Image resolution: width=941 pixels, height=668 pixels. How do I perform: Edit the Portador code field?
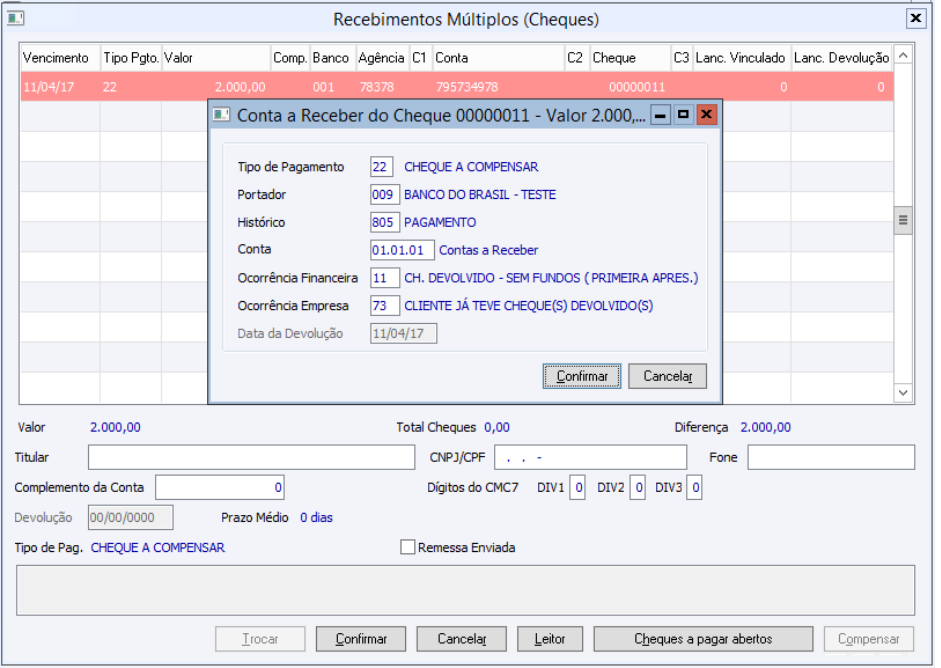pos(385,194)
